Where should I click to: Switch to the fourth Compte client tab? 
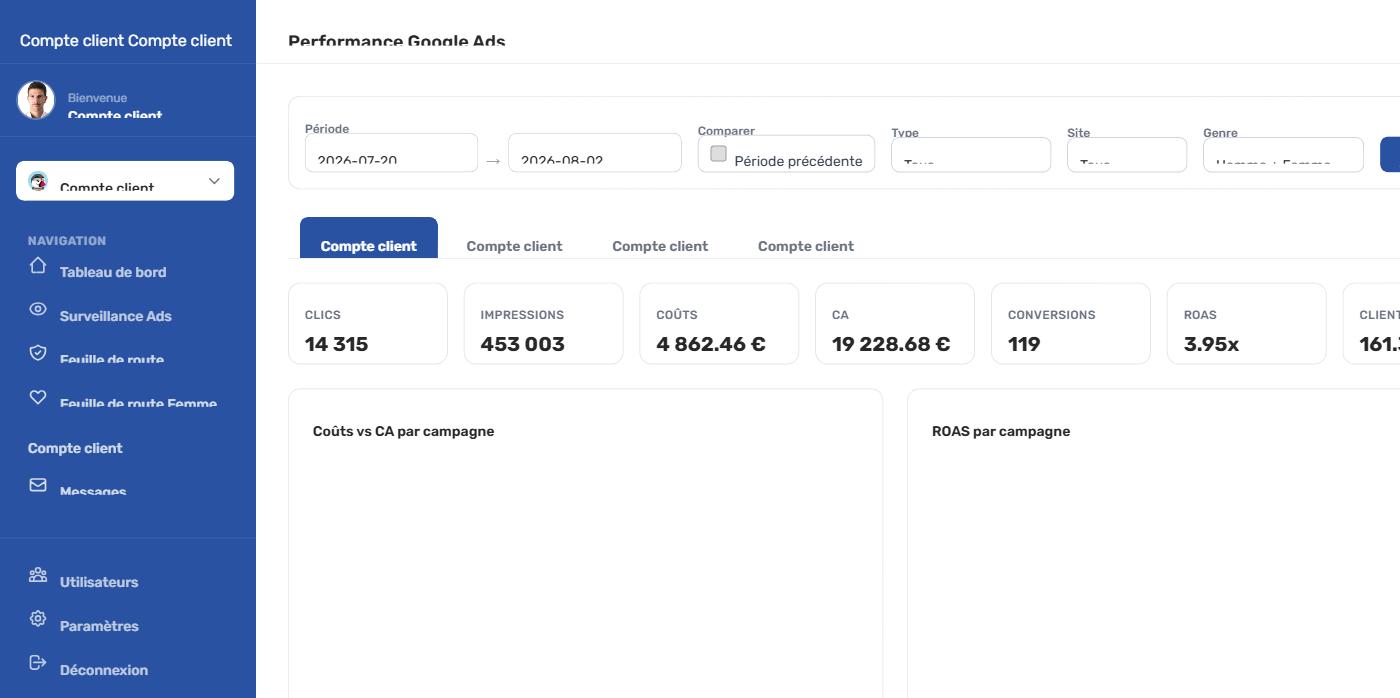806,246
